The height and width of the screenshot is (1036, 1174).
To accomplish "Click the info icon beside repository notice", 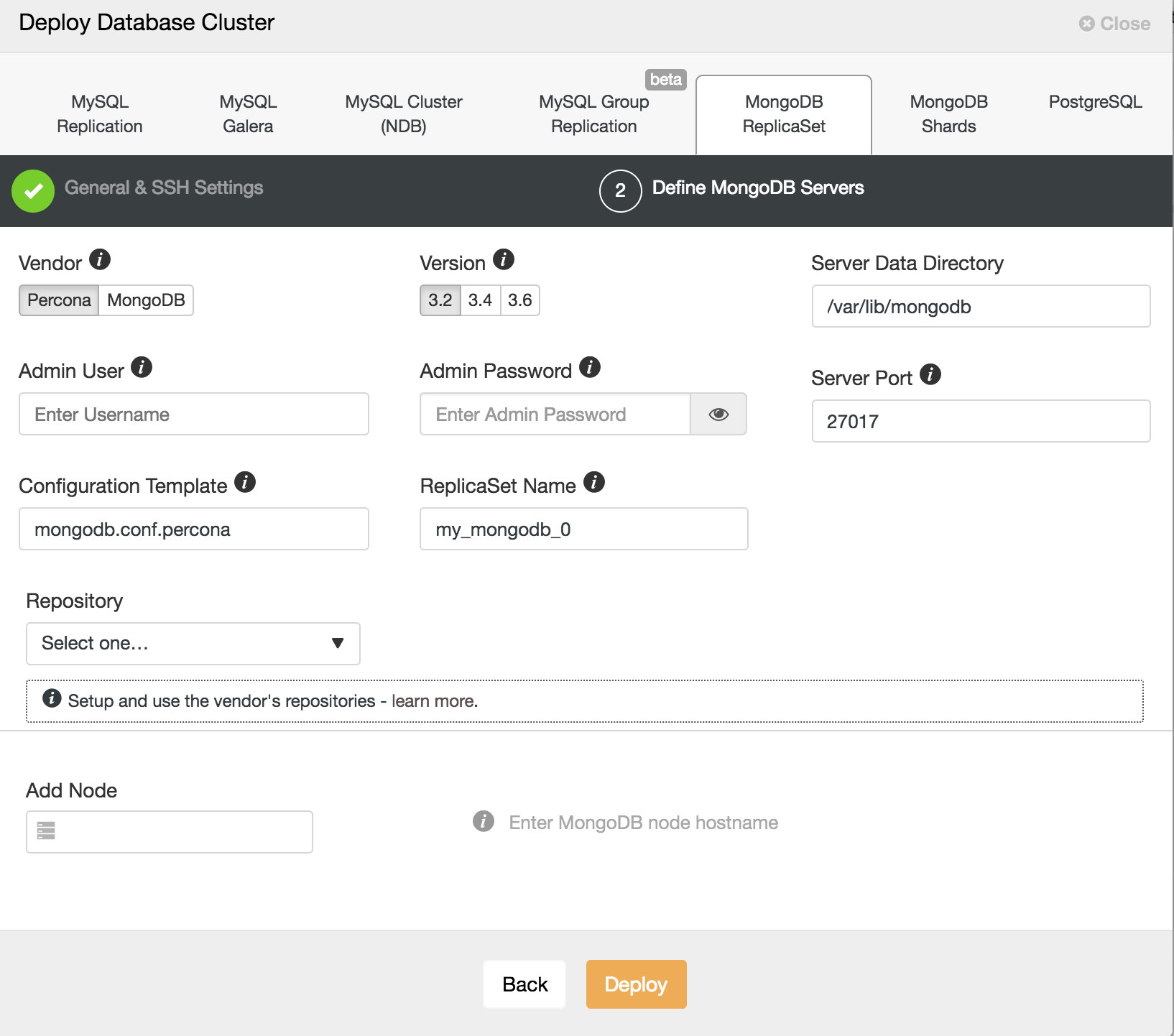I will click(52, 698).
